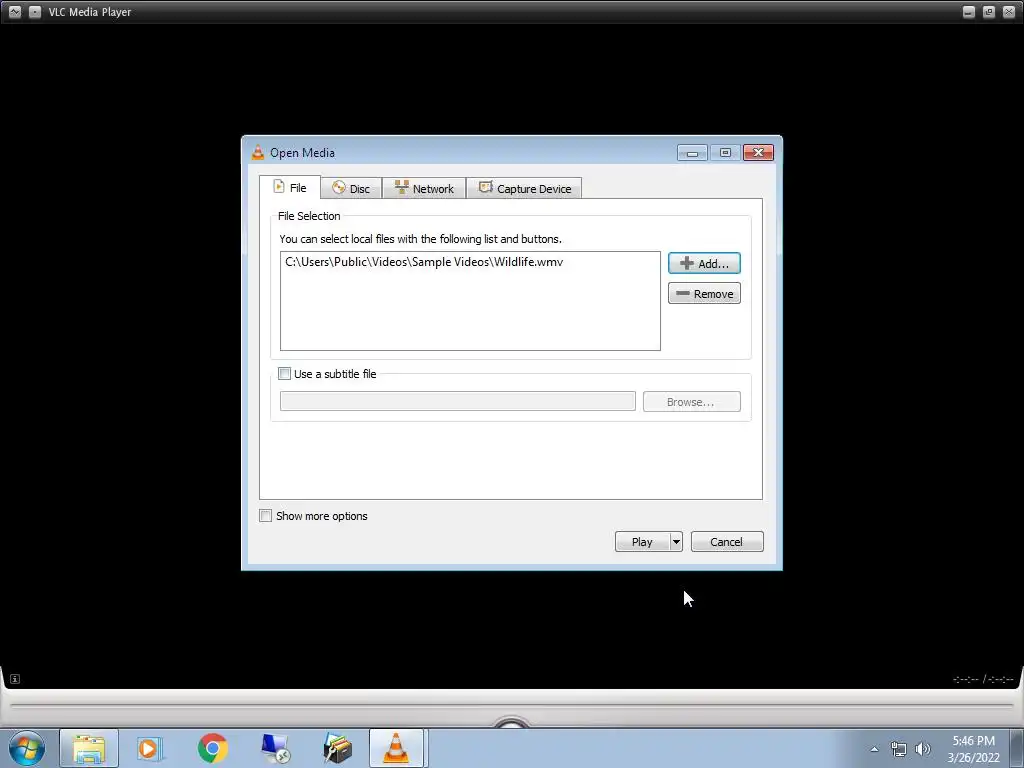Click the Add... button
This screenshot has height=768, width=1024.
click(x=704, y=263)
